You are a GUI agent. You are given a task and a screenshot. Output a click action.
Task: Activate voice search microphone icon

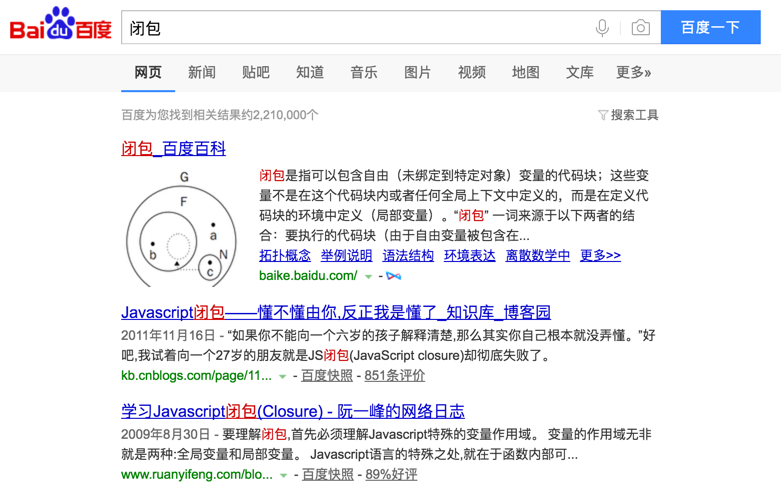pyautogui.click(x=602, y=27)
